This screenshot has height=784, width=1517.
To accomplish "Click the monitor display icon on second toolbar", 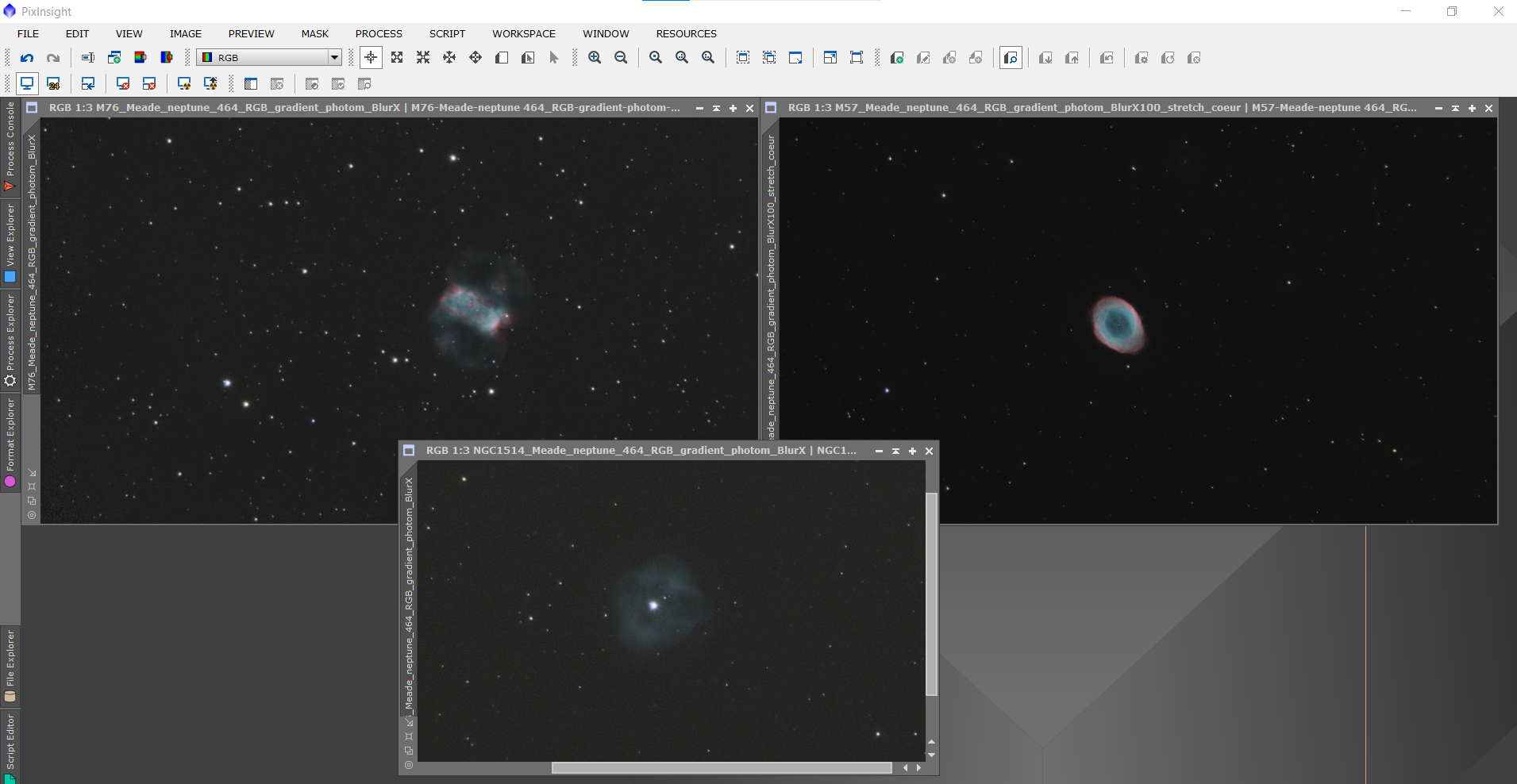I will [x=27, y=84].
